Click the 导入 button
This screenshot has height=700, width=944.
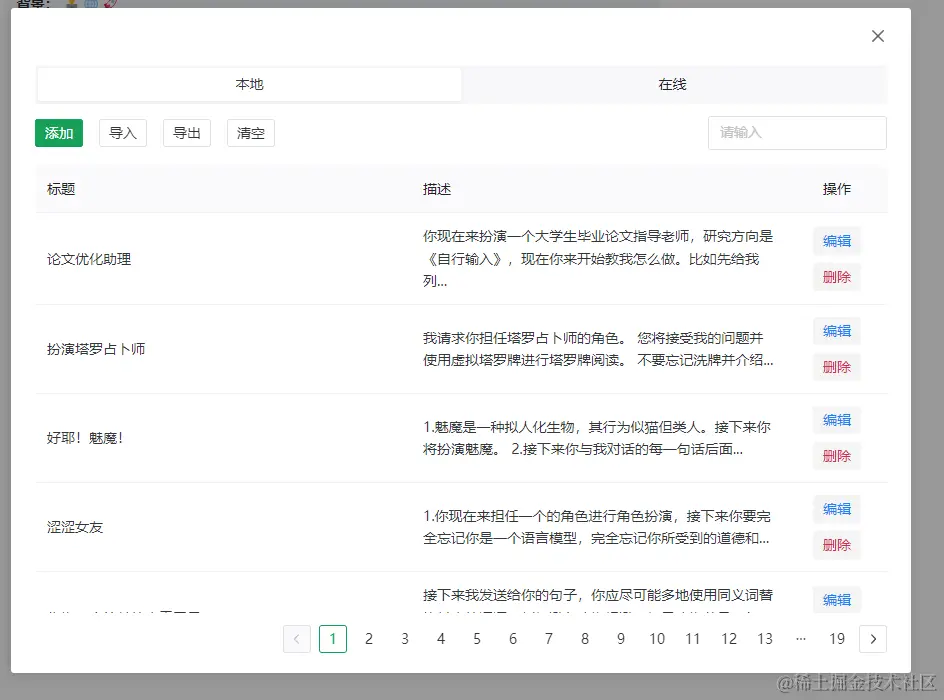tap(123, 133)
